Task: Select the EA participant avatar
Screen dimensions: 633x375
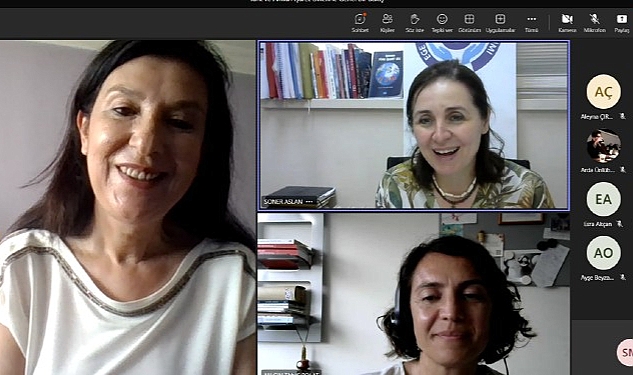Action: [x=604, y=199]
